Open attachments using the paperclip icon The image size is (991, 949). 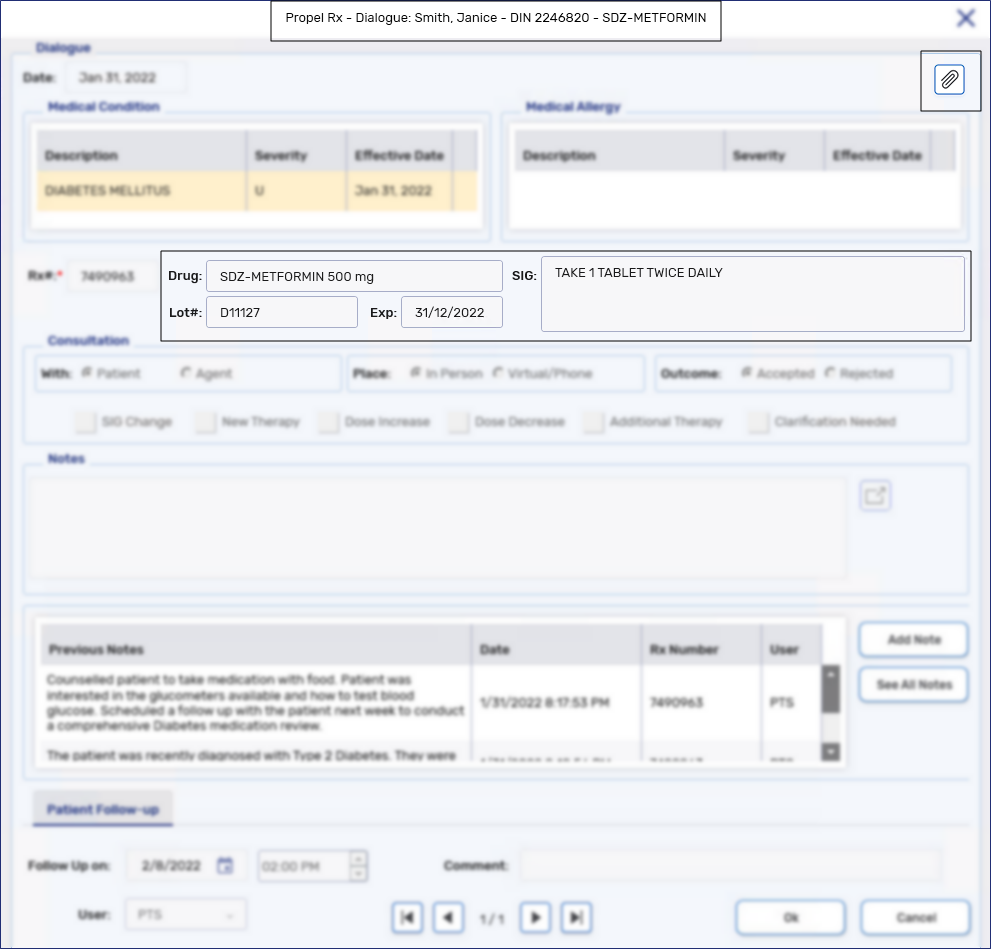[949, 80]
